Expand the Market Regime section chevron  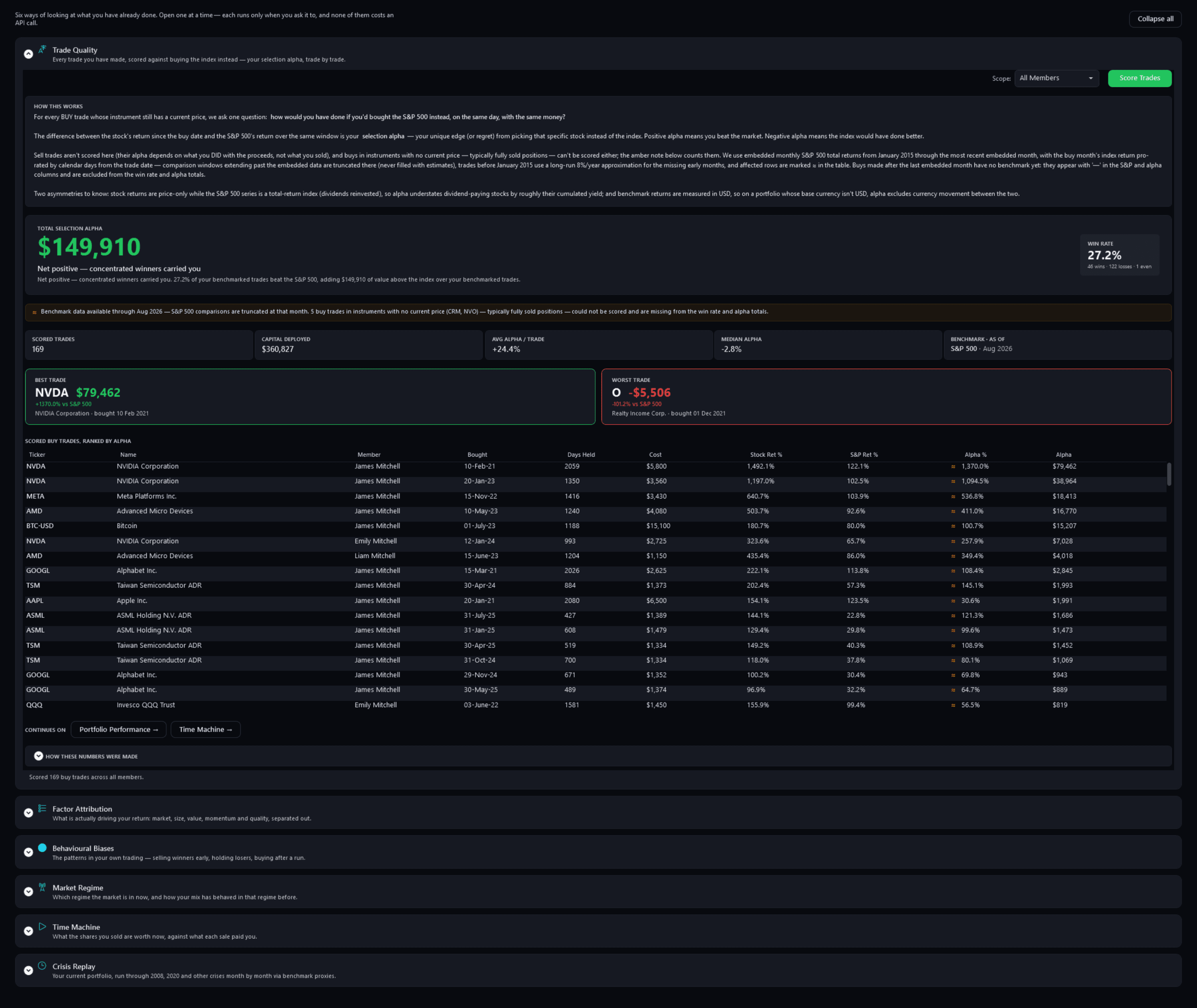click(28, 891)
